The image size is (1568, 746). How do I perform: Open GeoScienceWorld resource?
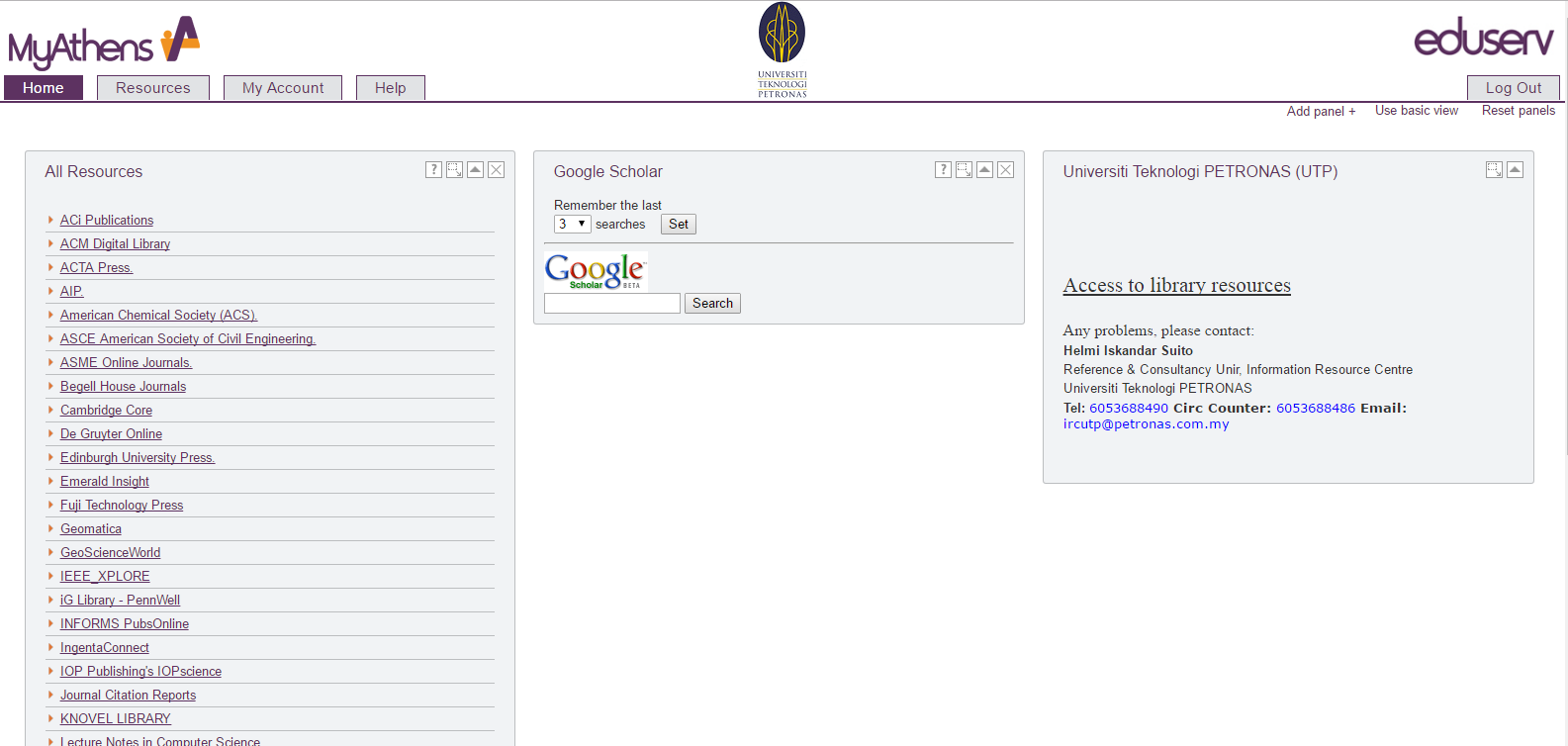[x=110, y=552]
